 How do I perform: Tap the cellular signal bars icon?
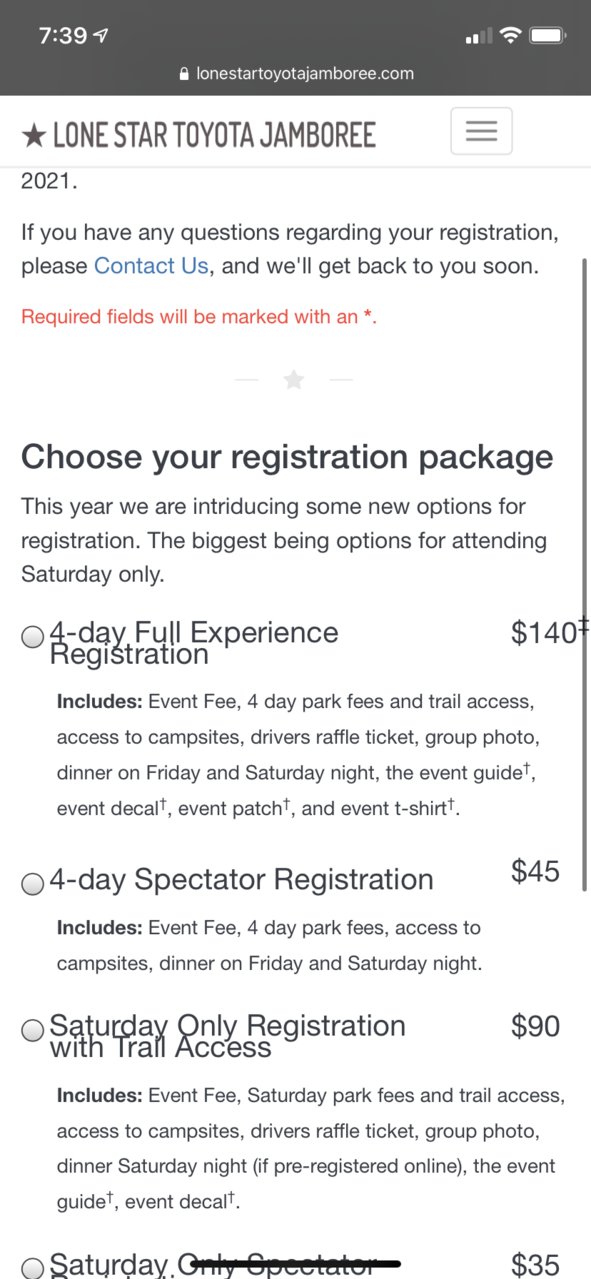(479, 37)
